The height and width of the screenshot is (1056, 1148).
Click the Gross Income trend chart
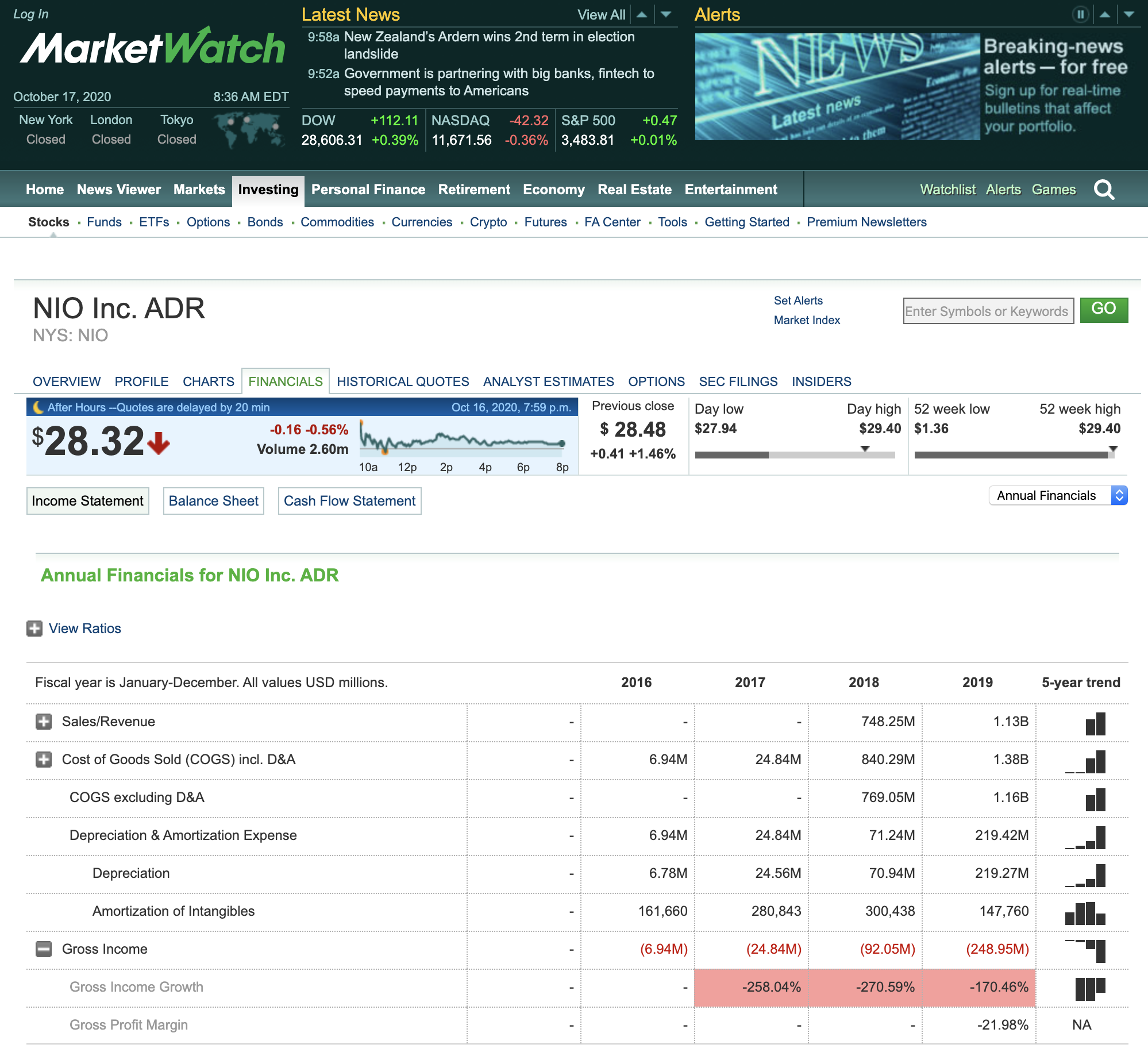point(1085,951)
